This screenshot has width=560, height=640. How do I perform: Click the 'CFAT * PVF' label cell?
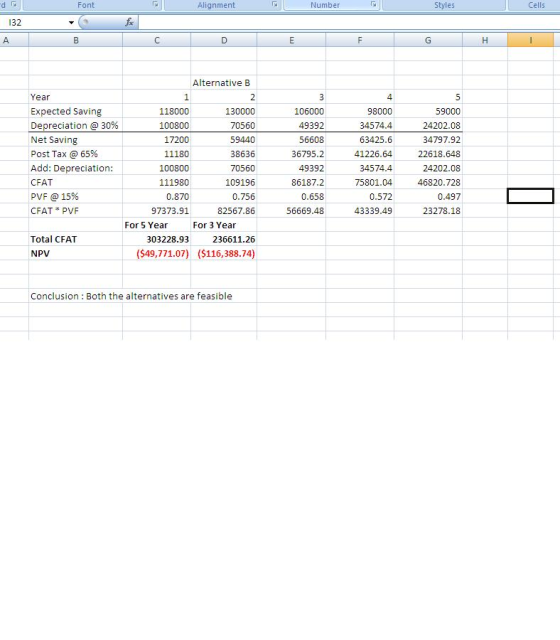click(x=76, y=211)
